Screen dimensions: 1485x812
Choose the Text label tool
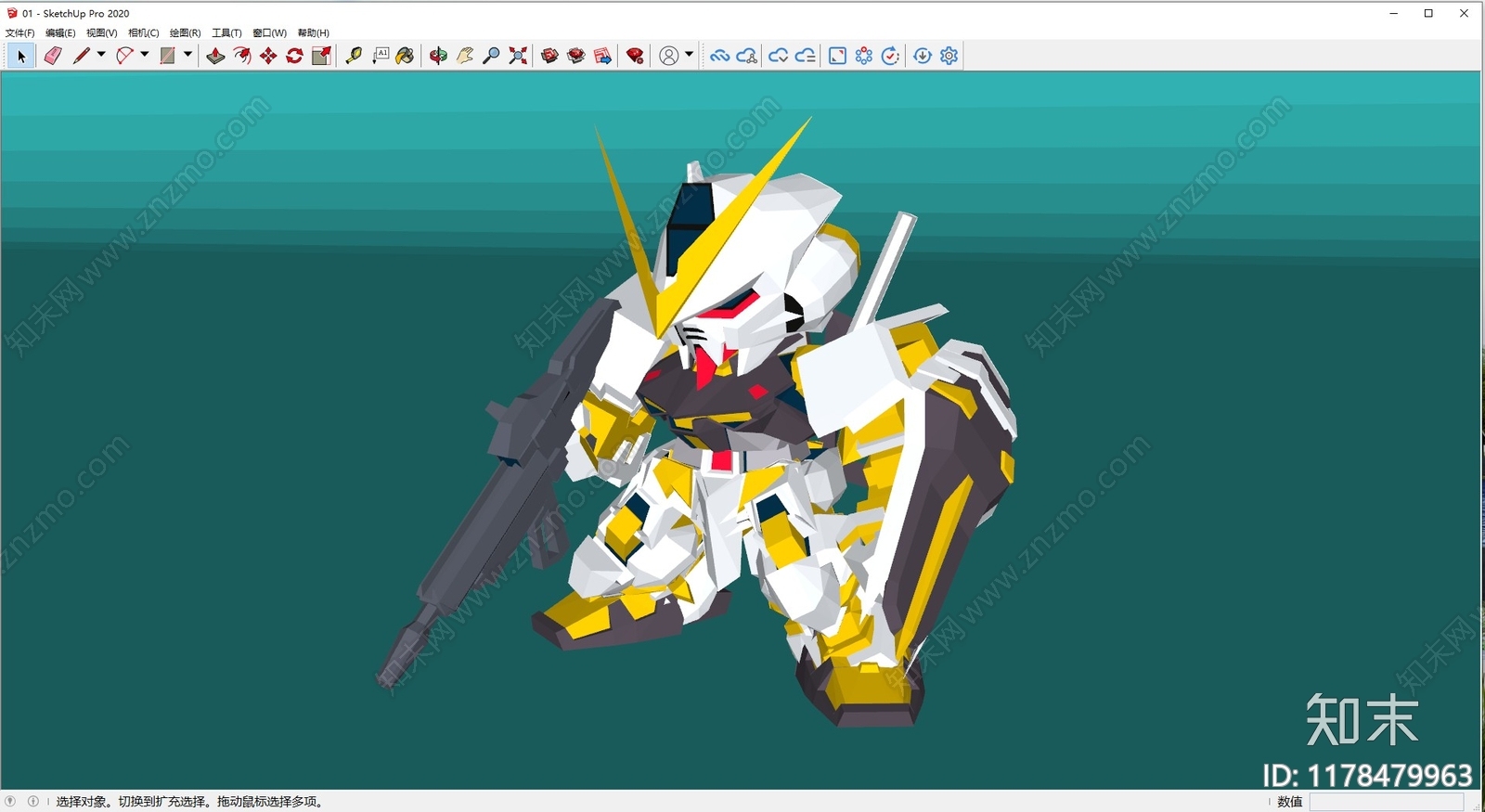[x=381, y=56]
